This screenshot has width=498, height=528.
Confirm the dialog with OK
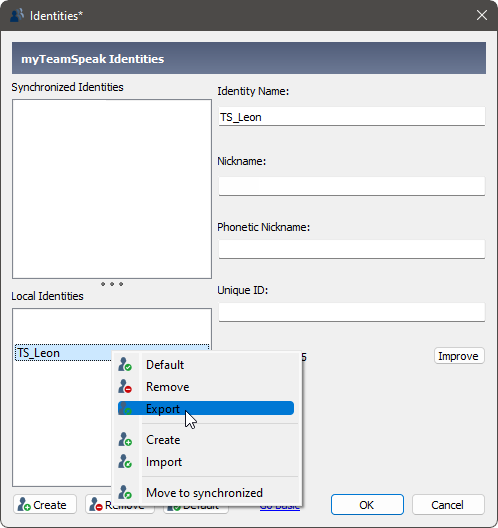pyautogui.click(x=367, y=504)
